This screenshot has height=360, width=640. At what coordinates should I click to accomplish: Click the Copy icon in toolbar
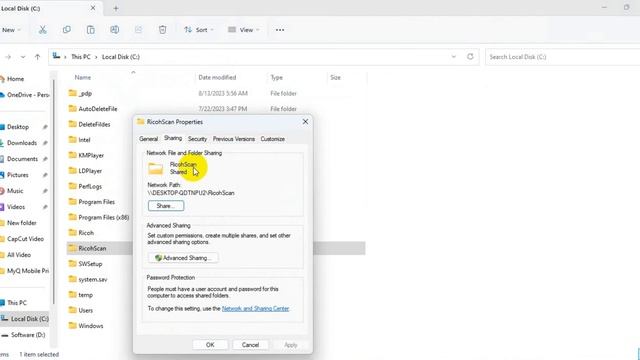pos(67,30)
